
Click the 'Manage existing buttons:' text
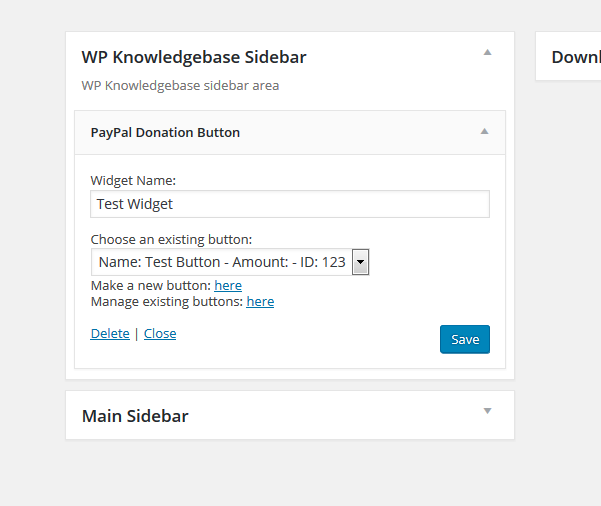click(x=167, y=301)
